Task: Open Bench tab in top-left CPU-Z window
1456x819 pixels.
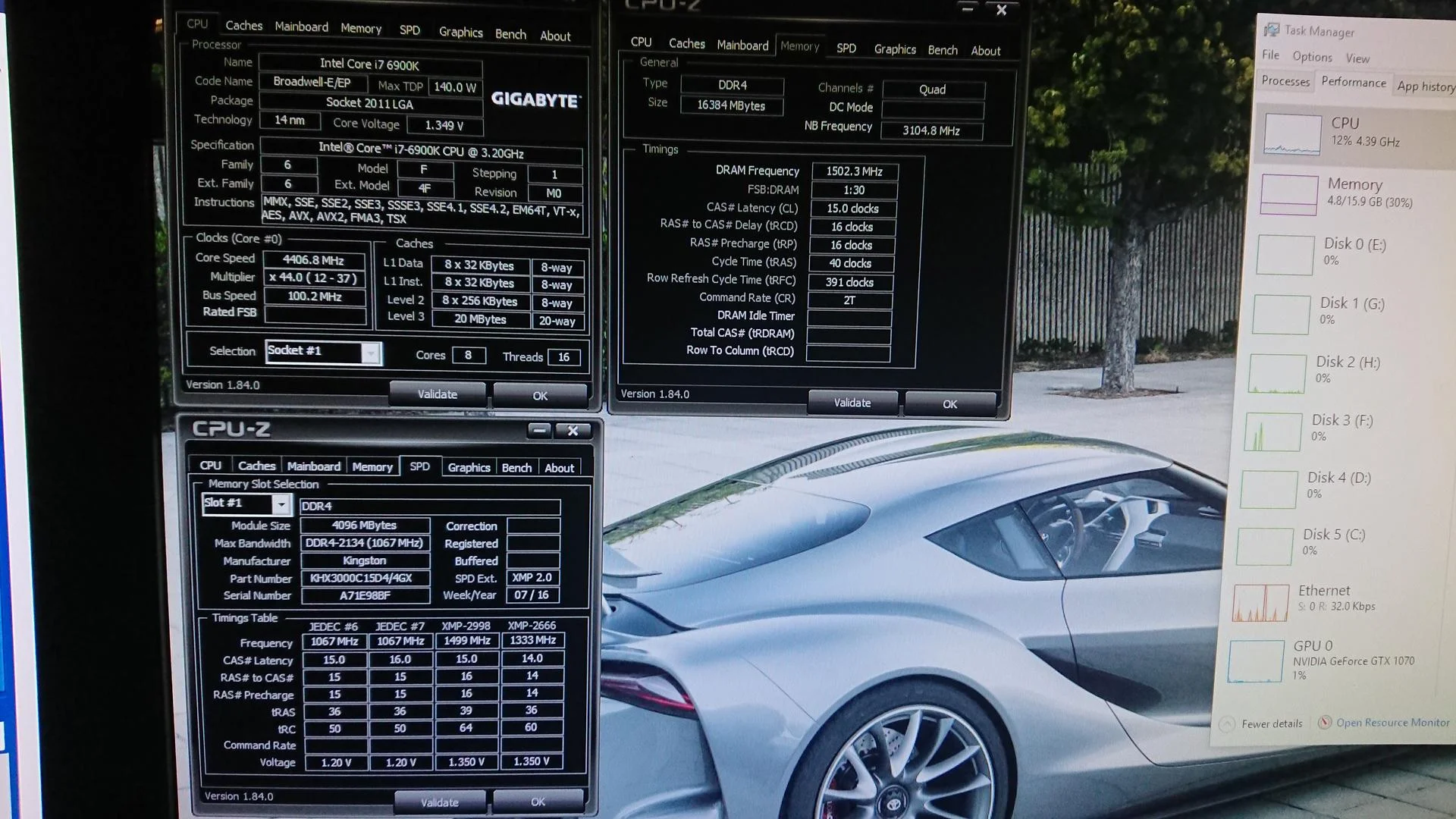Action: (510, 34)
